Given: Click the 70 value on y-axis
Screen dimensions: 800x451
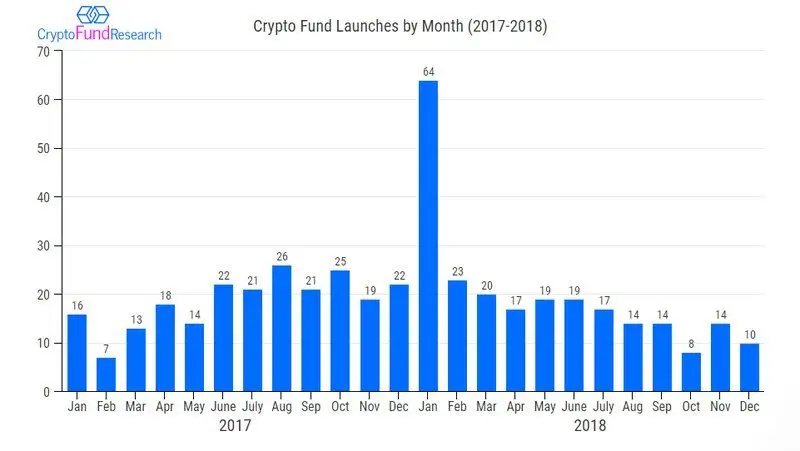Looking at the screenshot, I should [x=43, y=52].
